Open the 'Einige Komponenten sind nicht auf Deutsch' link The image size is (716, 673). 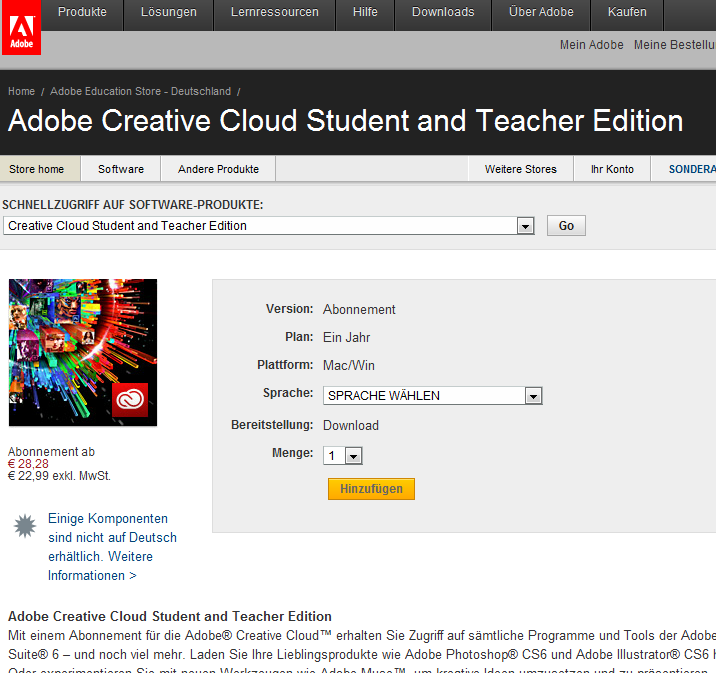coord(112,547)
